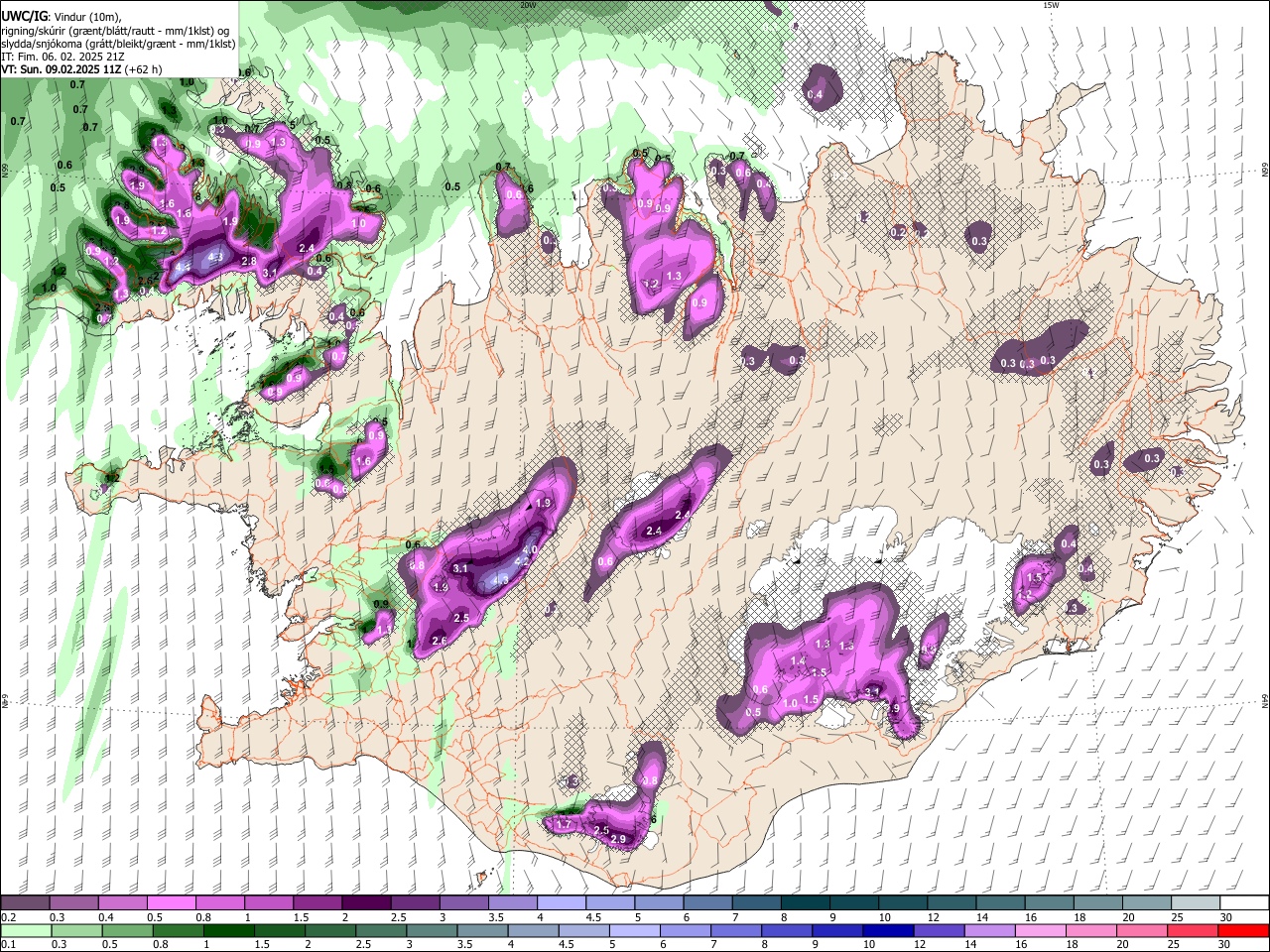Pick the pink 16–18 rain scale swatch
Image resolution: width=1270 pixels, height=952 pixels.
[1040, 930]
